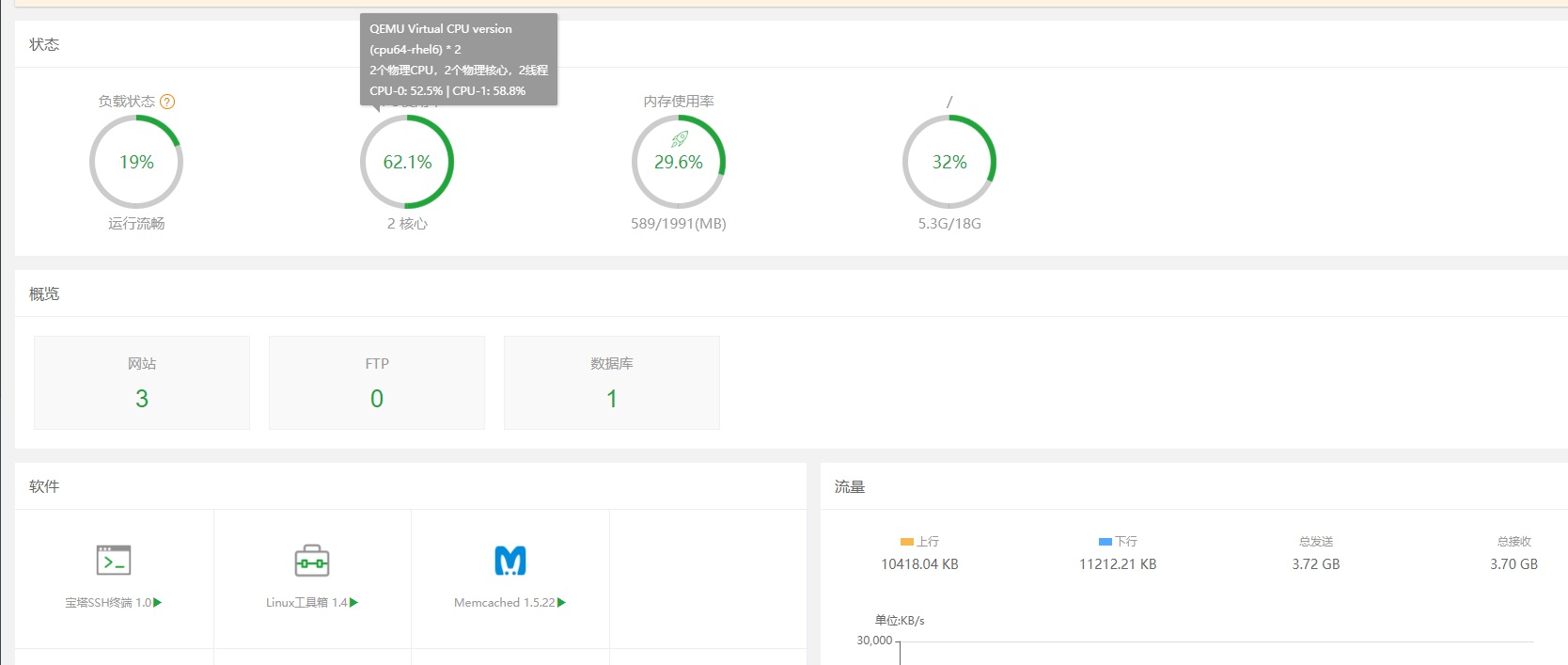Click green arrow beside Linux工具箱 1.4

(x=354, y=603)
